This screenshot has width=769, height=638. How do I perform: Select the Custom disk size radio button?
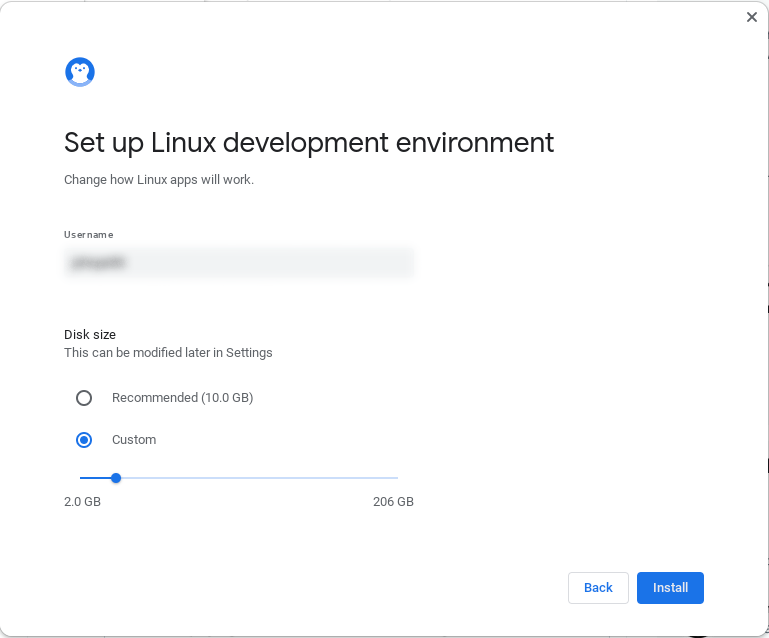coord(84,440)
